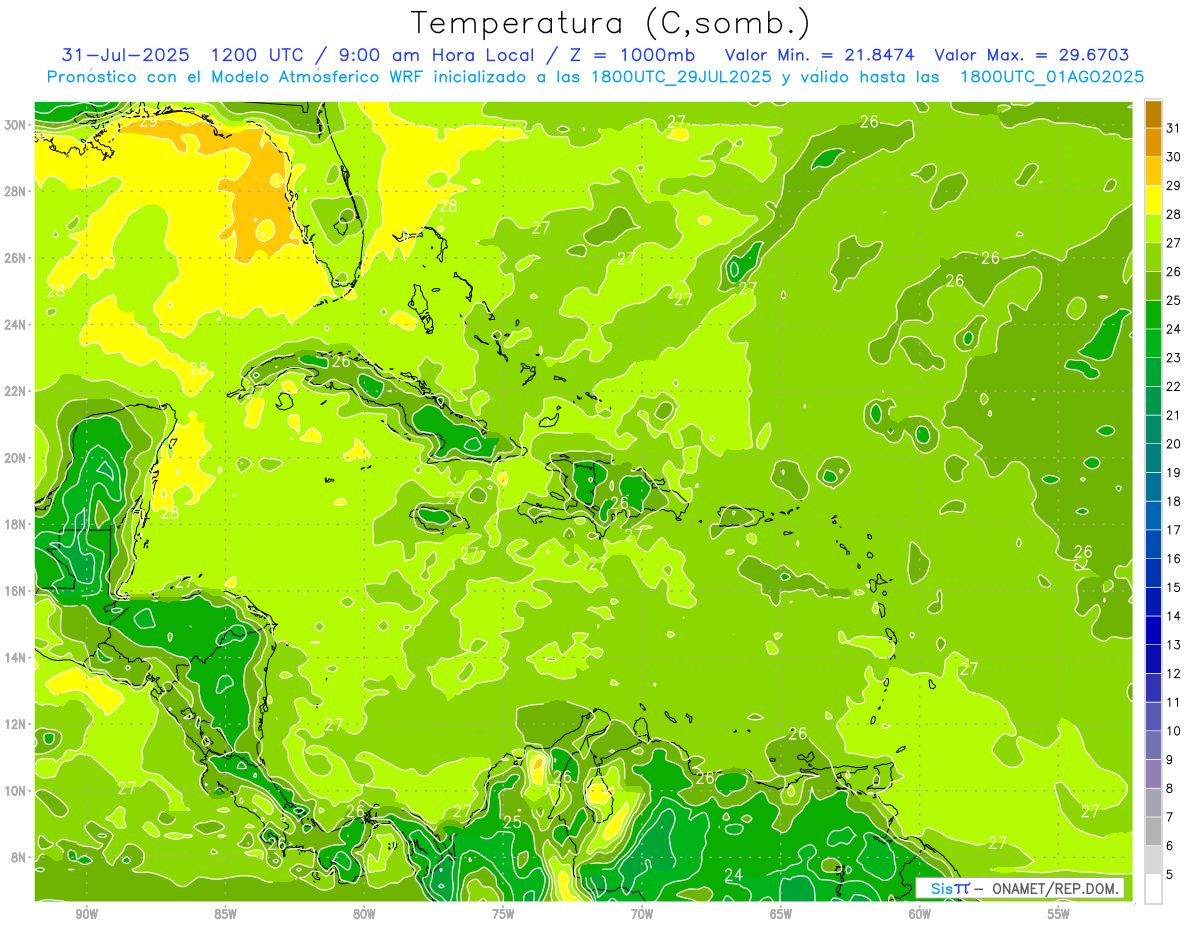Click the blue legend swatch between 16 and 17
This screenshot has height=927, width=1200.
[1153, 544]
